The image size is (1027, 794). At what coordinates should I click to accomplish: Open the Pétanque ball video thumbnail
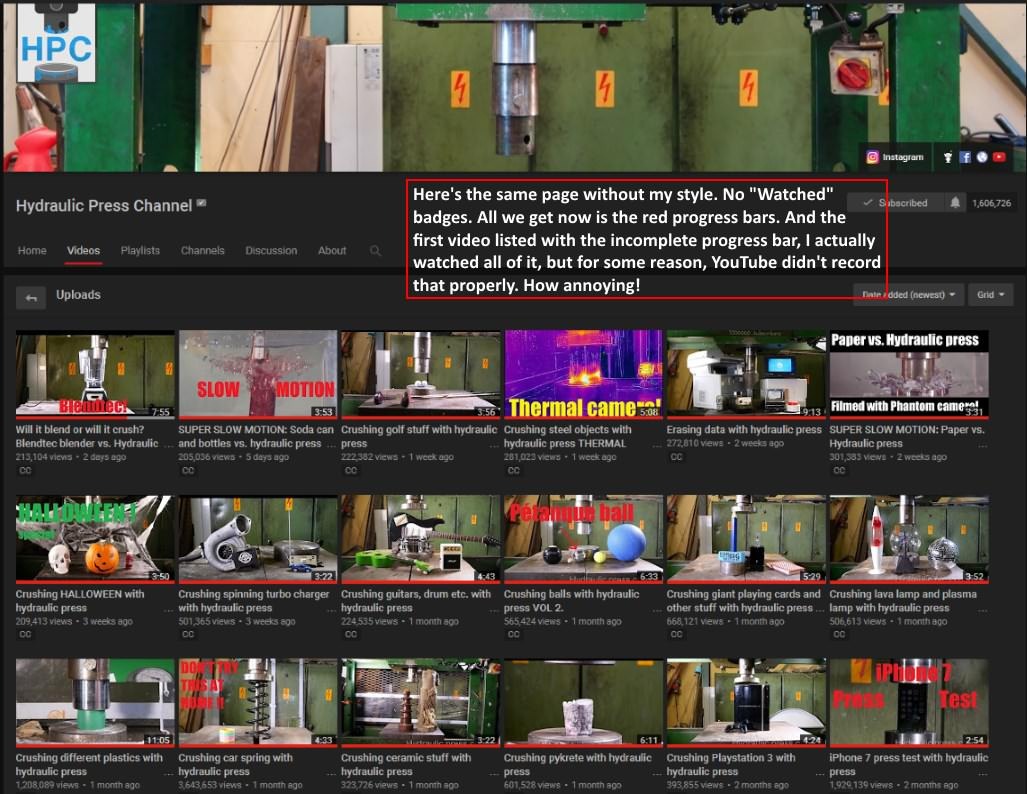tap(583, 539)
